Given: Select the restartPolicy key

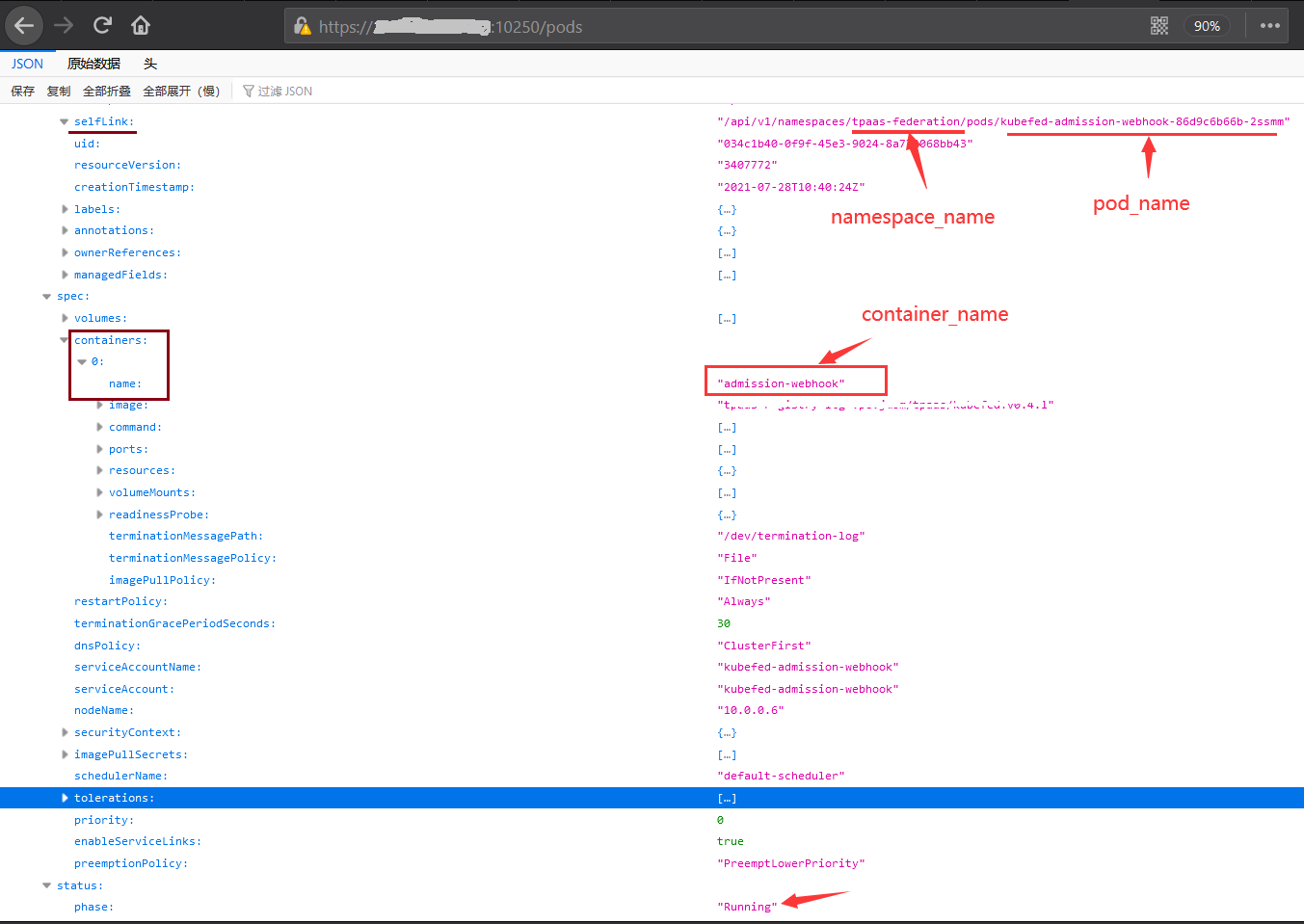Looking at the screenshot, I should pos(120,601).
